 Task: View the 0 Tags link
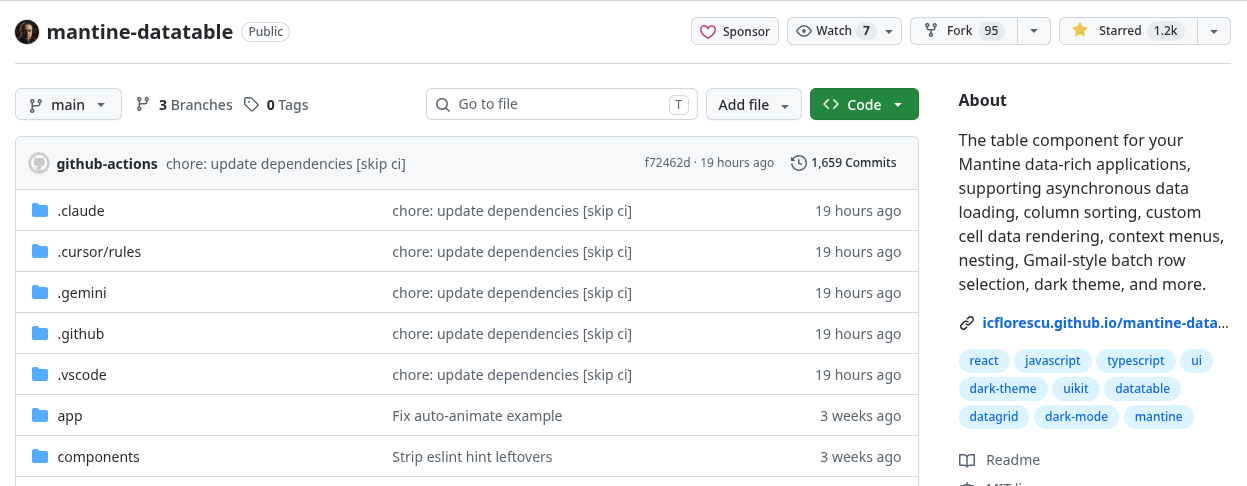coord(277,104)
